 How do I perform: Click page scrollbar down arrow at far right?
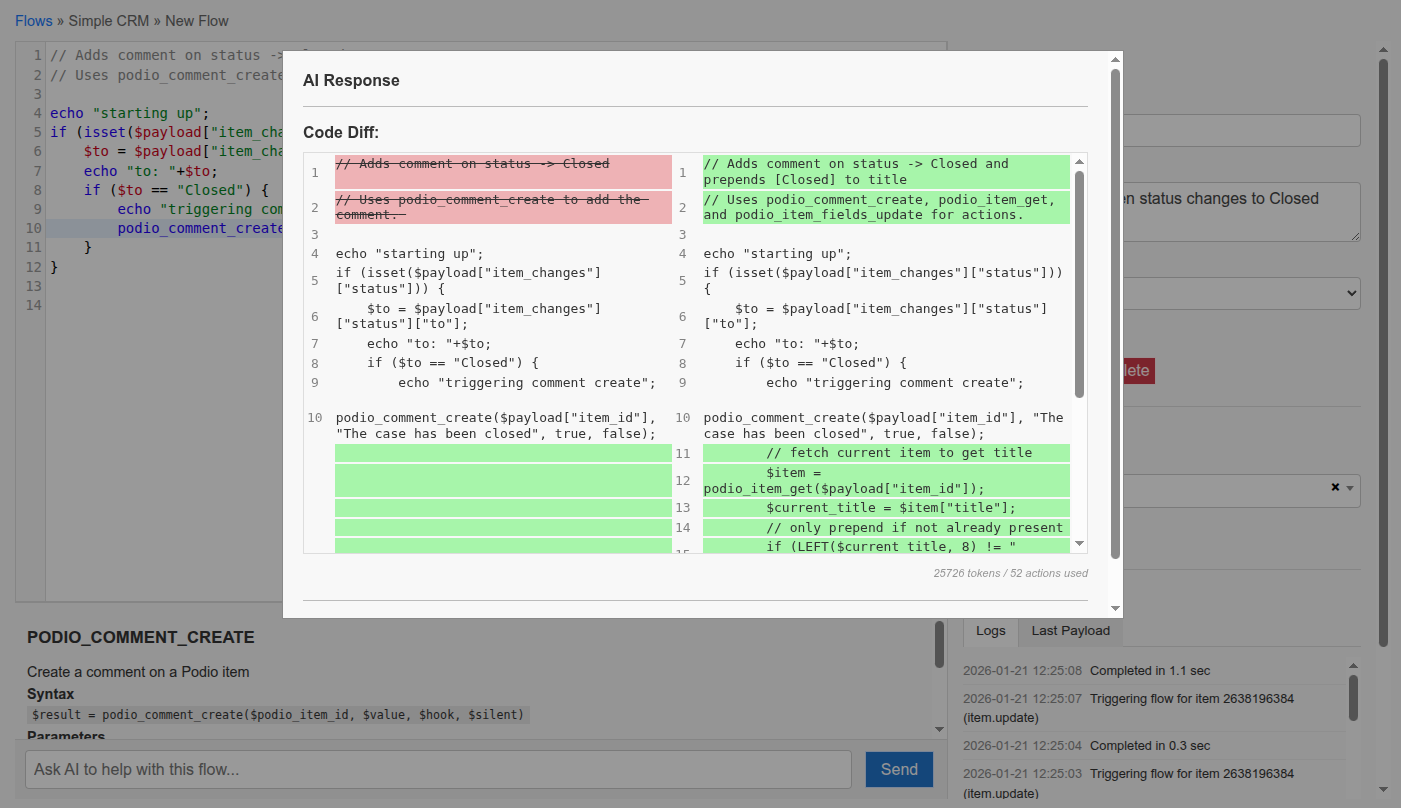point(1383,789)
